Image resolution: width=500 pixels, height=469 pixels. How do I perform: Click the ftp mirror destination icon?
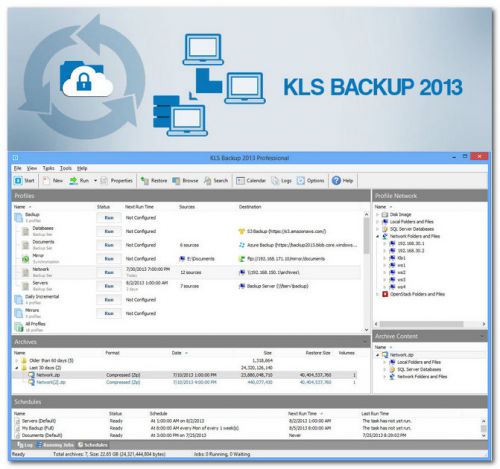(242, 259)
